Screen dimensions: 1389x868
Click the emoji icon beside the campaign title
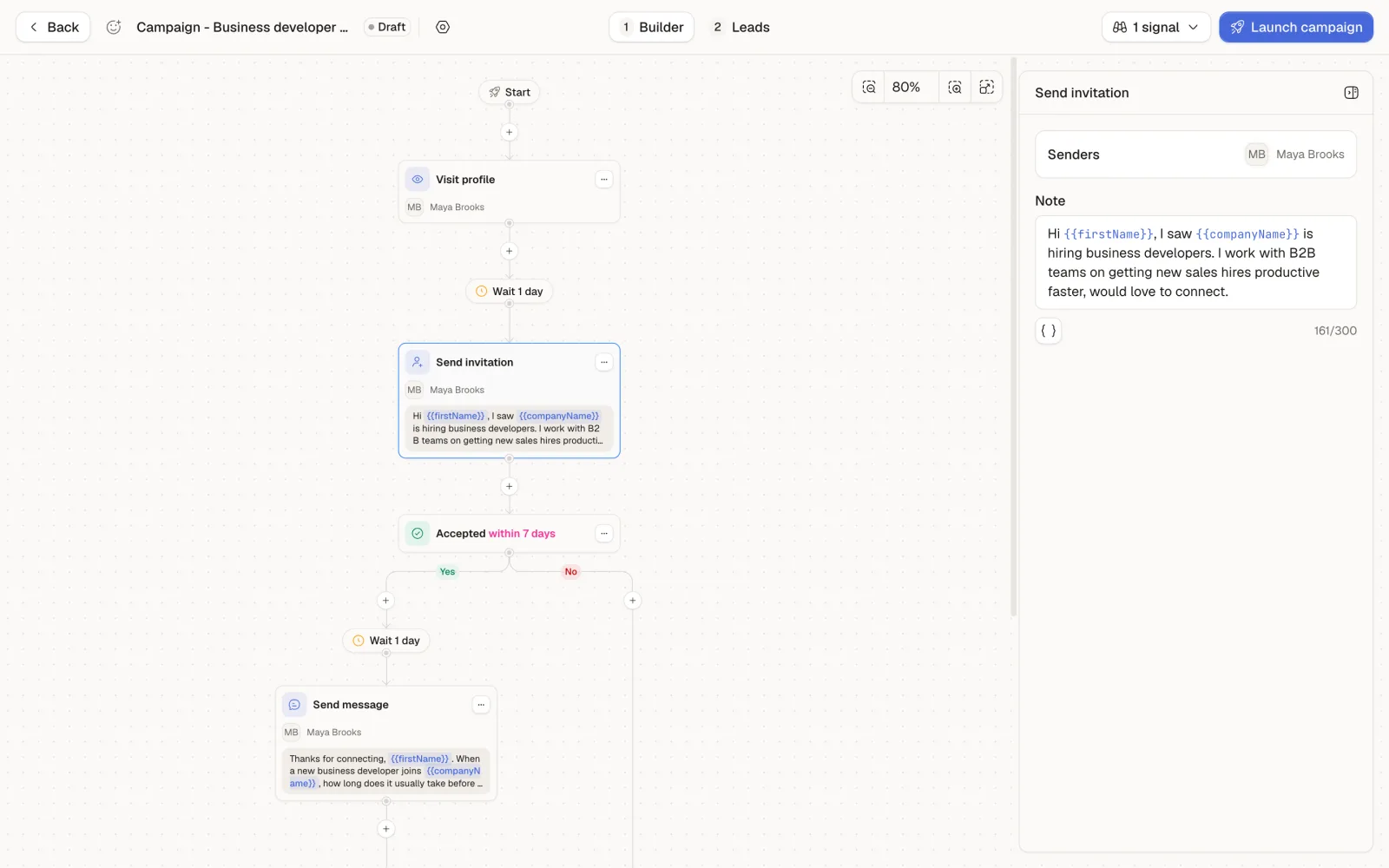click(114, 27)
